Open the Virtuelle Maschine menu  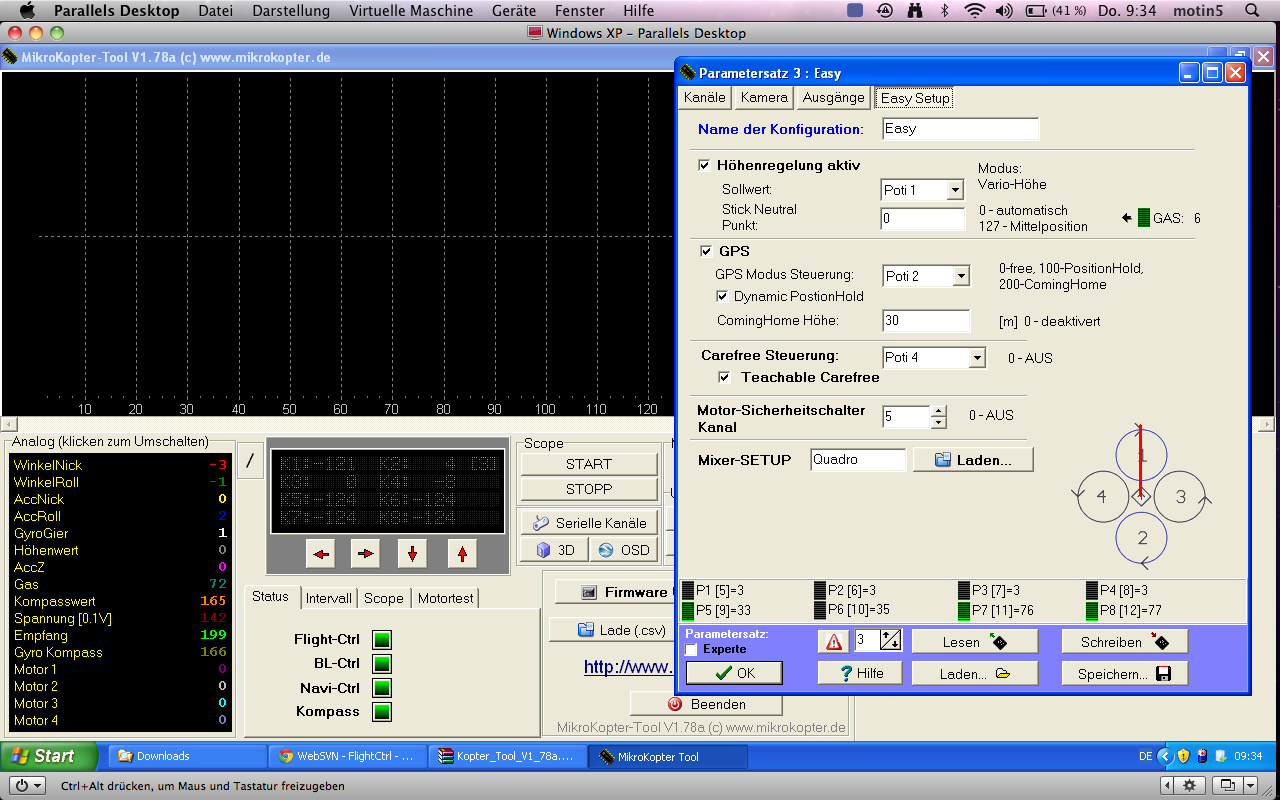411,11
